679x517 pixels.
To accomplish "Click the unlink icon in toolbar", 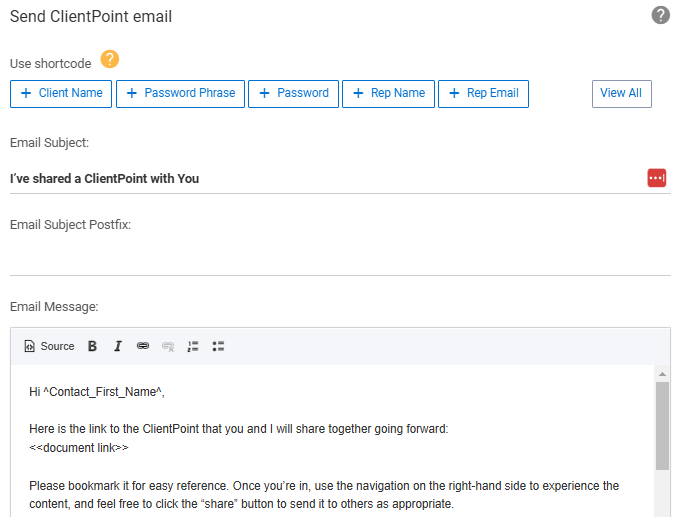I will (168, 346).
